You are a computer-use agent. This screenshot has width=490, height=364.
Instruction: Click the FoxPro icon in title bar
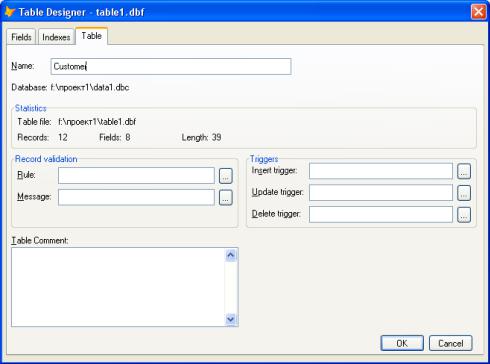[x=10, y=12]
